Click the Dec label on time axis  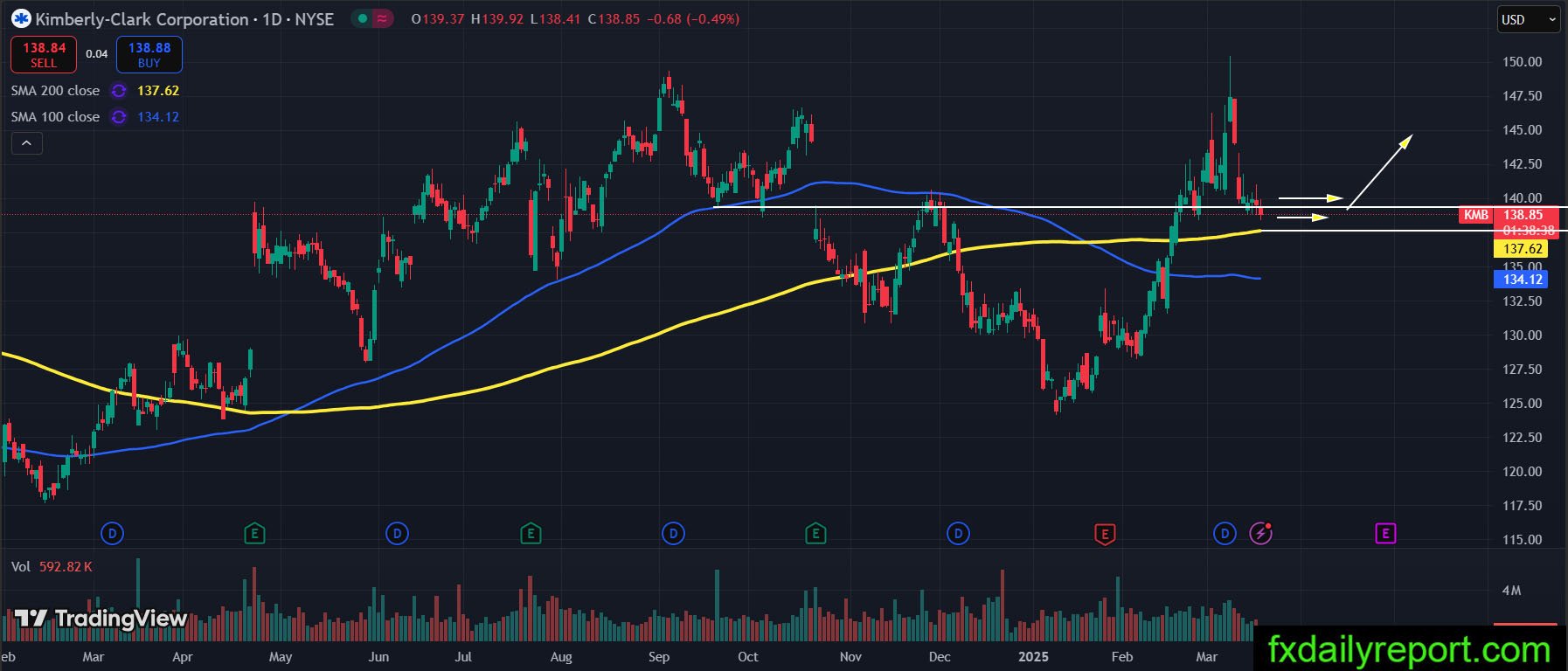point(940,657)
